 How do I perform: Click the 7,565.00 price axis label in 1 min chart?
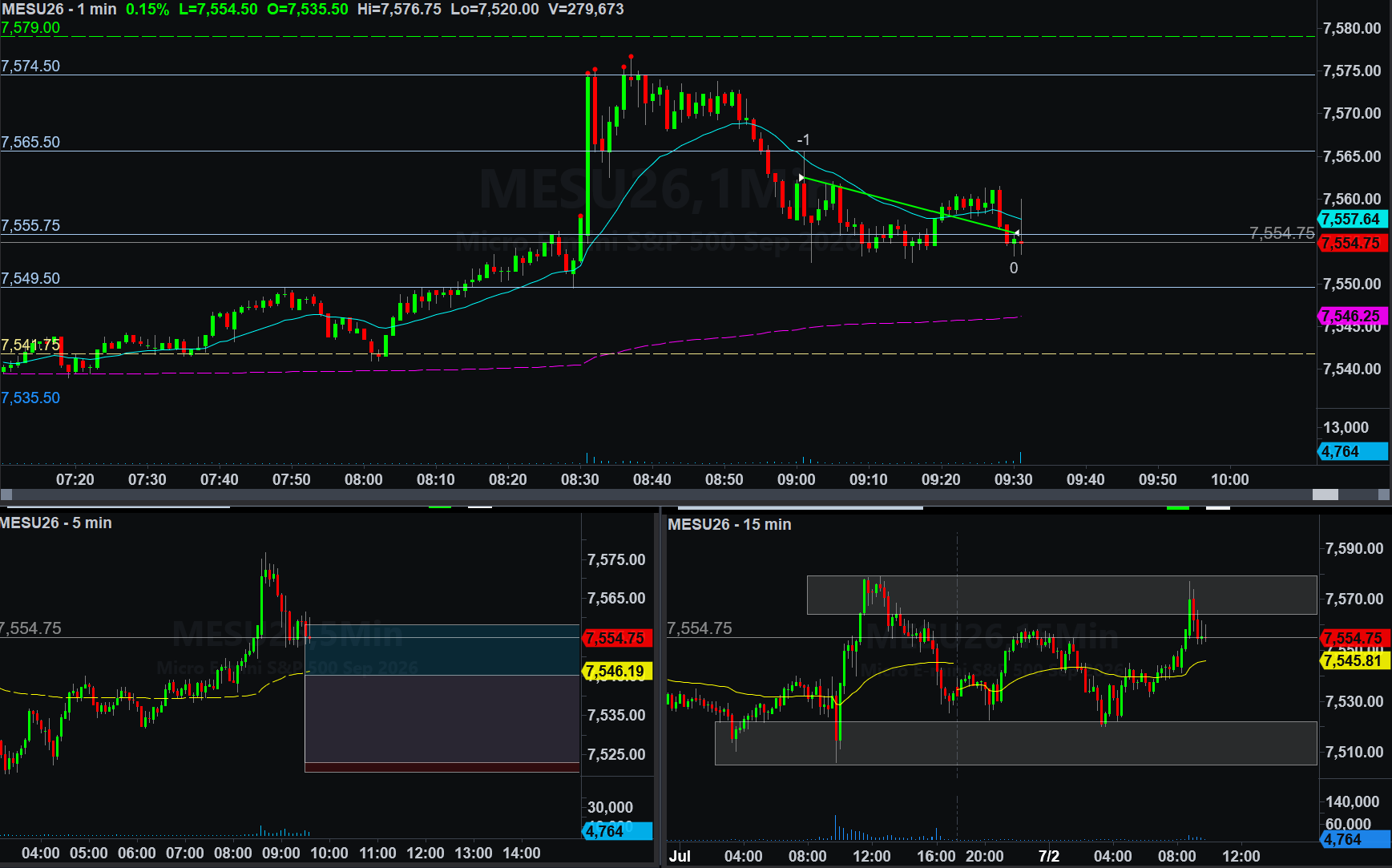pos(1352,156)
